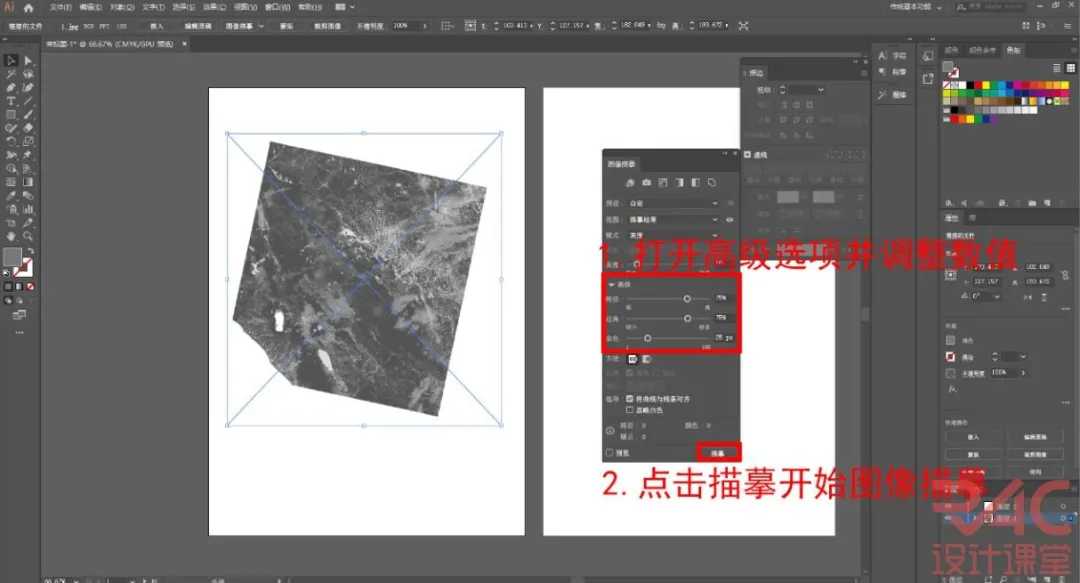Select the Paintbrush tool

[28, 115]
